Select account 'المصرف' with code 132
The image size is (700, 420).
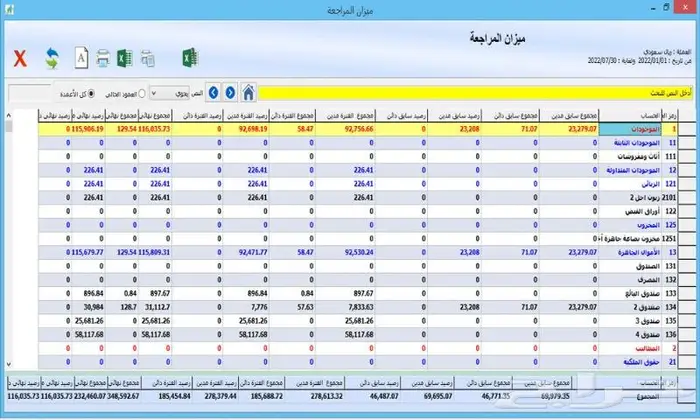click(x=629, y=280)
